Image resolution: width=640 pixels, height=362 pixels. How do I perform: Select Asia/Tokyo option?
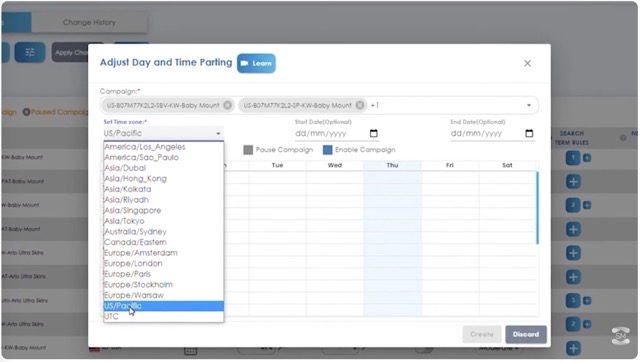[x=163, y=221]
